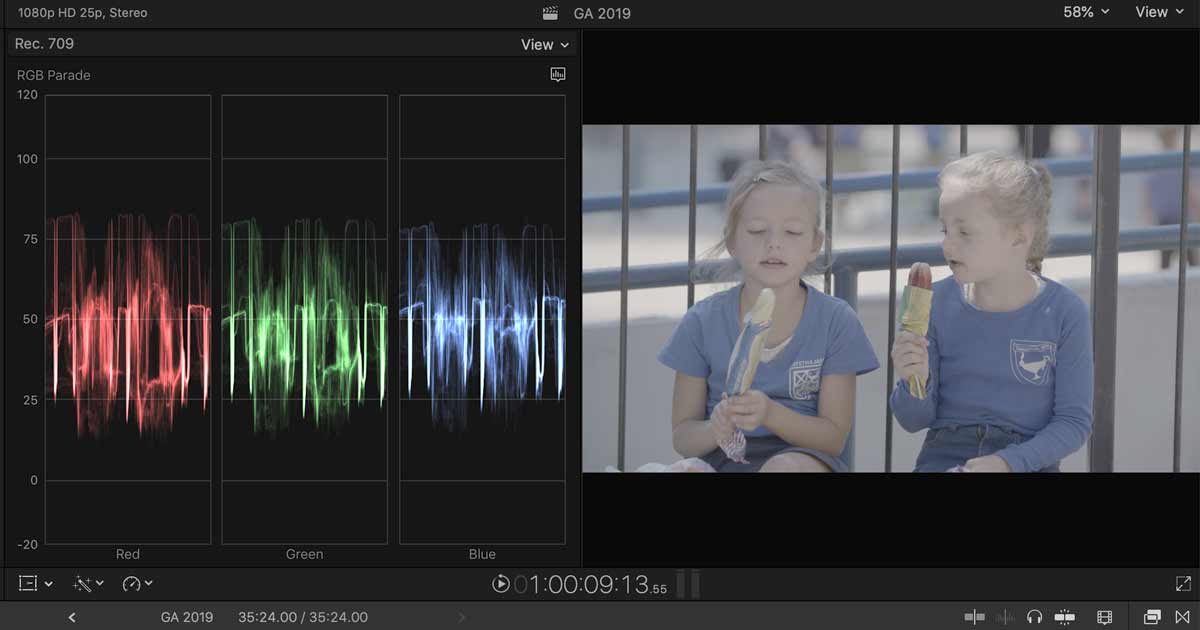The height and width of the screenshot is (630, 1200).
Task: Toggle timeline snapping
Action: click(x=1064, y=618)
